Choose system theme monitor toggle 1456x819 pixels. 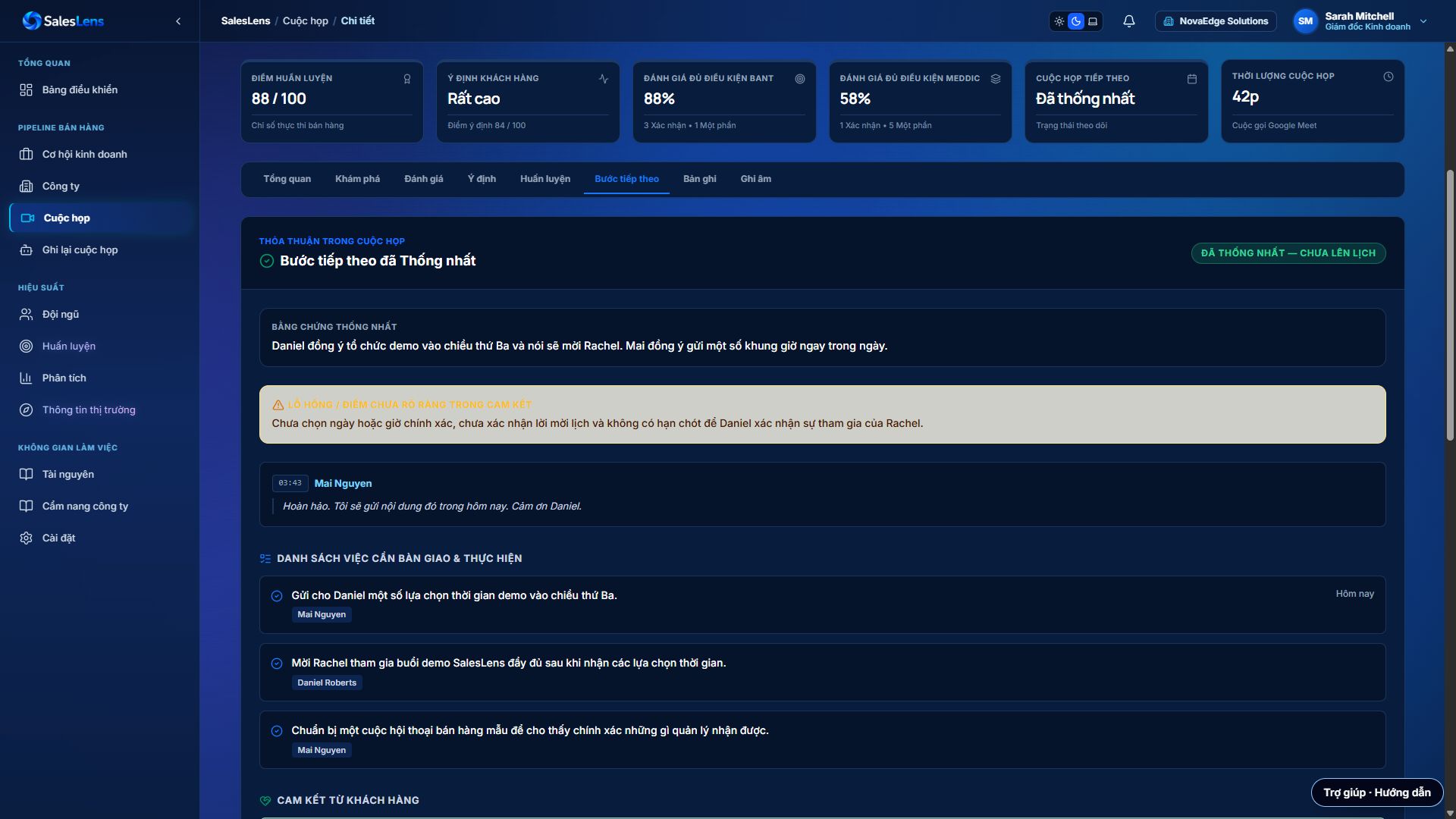tap(1093, 21)
